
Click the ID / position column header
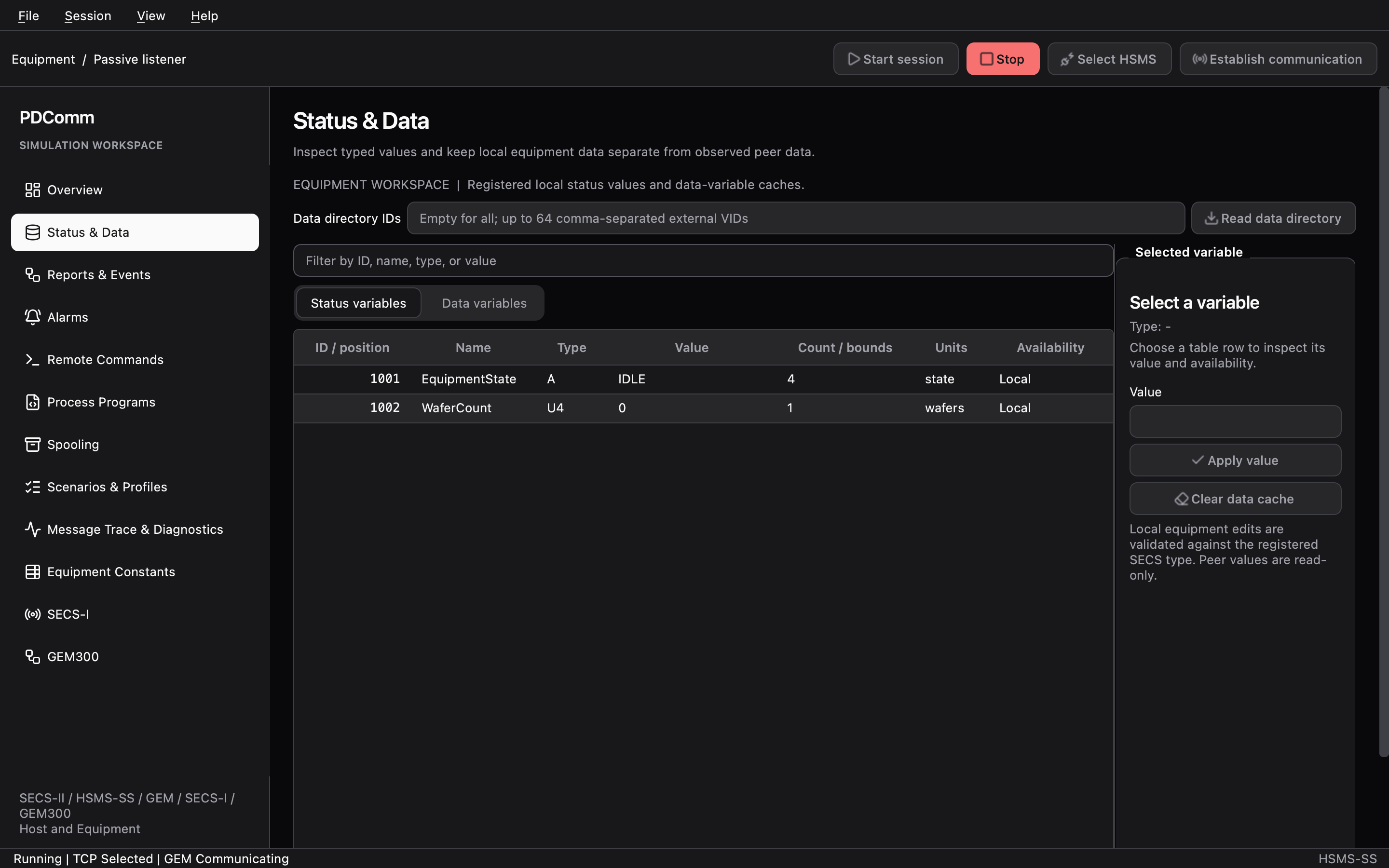pos(352,348)
